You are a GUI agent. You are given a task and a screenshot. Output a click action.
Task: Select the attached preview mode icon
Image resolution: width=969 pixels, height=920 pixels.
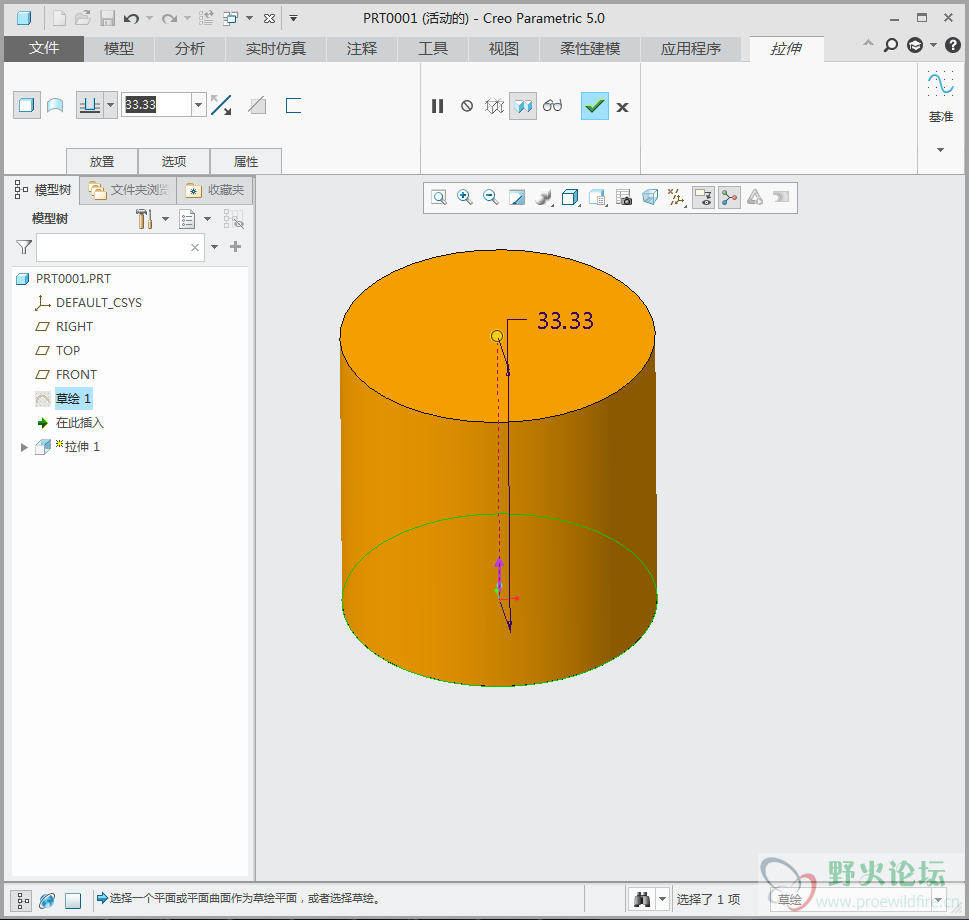point(523,106)
